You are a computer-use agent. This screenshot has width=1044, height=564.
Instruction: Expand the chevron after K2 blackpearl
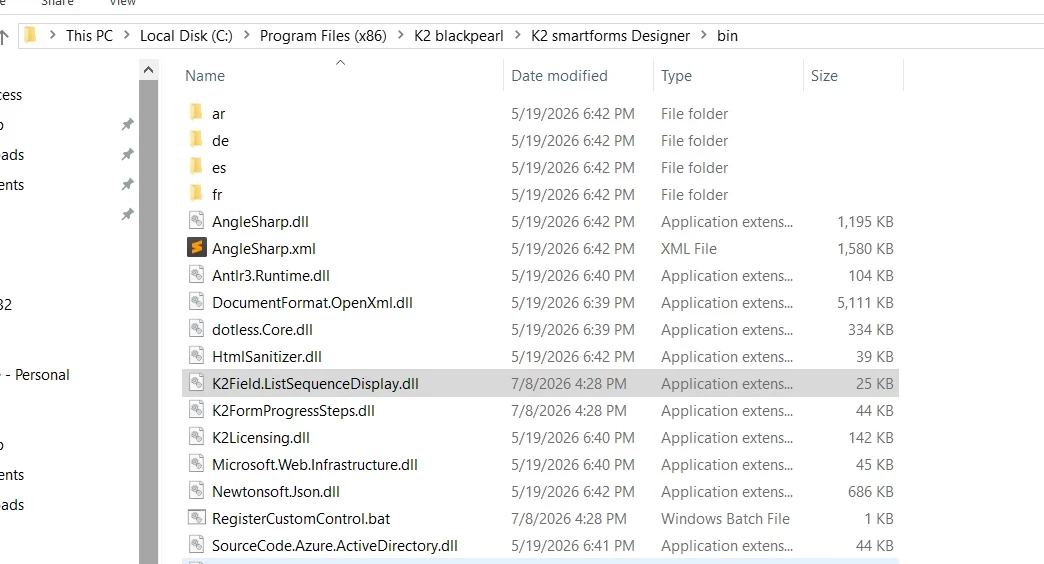pyautogui.click(x=517, y=35)
